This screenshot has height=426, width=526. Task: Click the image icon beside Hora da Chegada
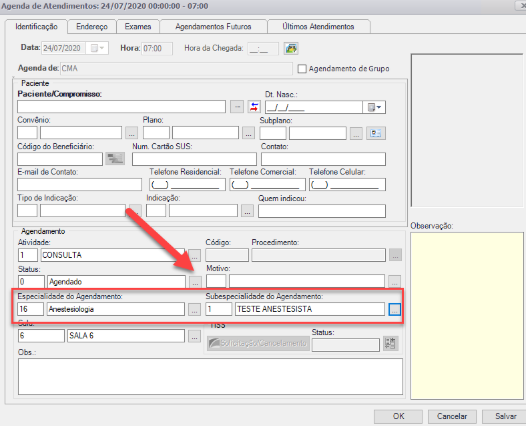pyautogui.click(x=291, y=48)
